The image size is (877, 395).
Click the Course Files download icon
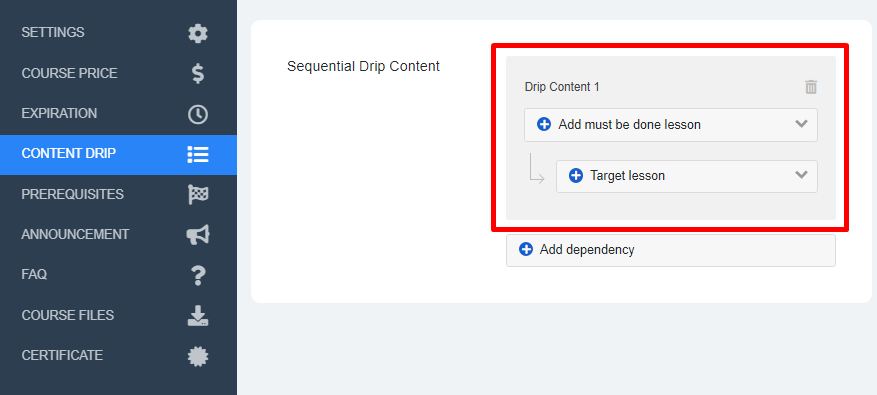[x=197, y=316]
